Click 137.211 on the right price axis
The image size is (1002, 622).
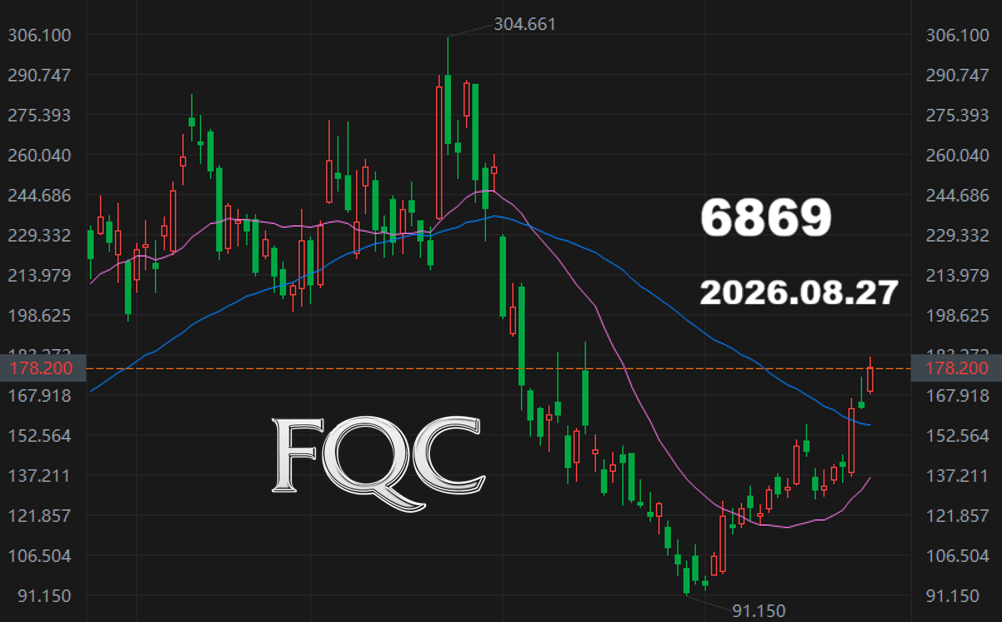957,476
